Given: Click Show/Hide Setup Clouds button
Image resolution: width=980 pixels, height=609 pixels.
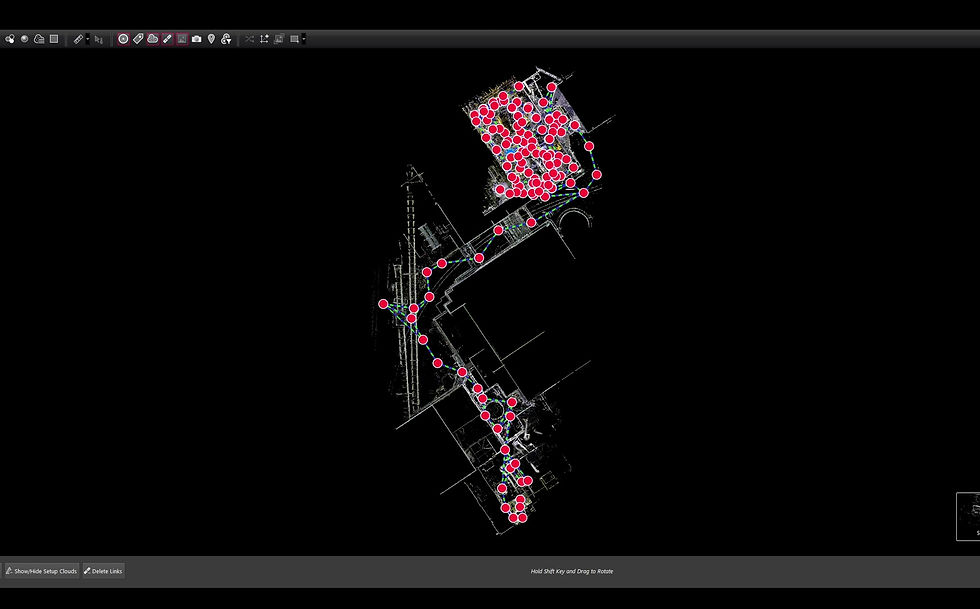Looking at the screenshot, I should point(41,571).
